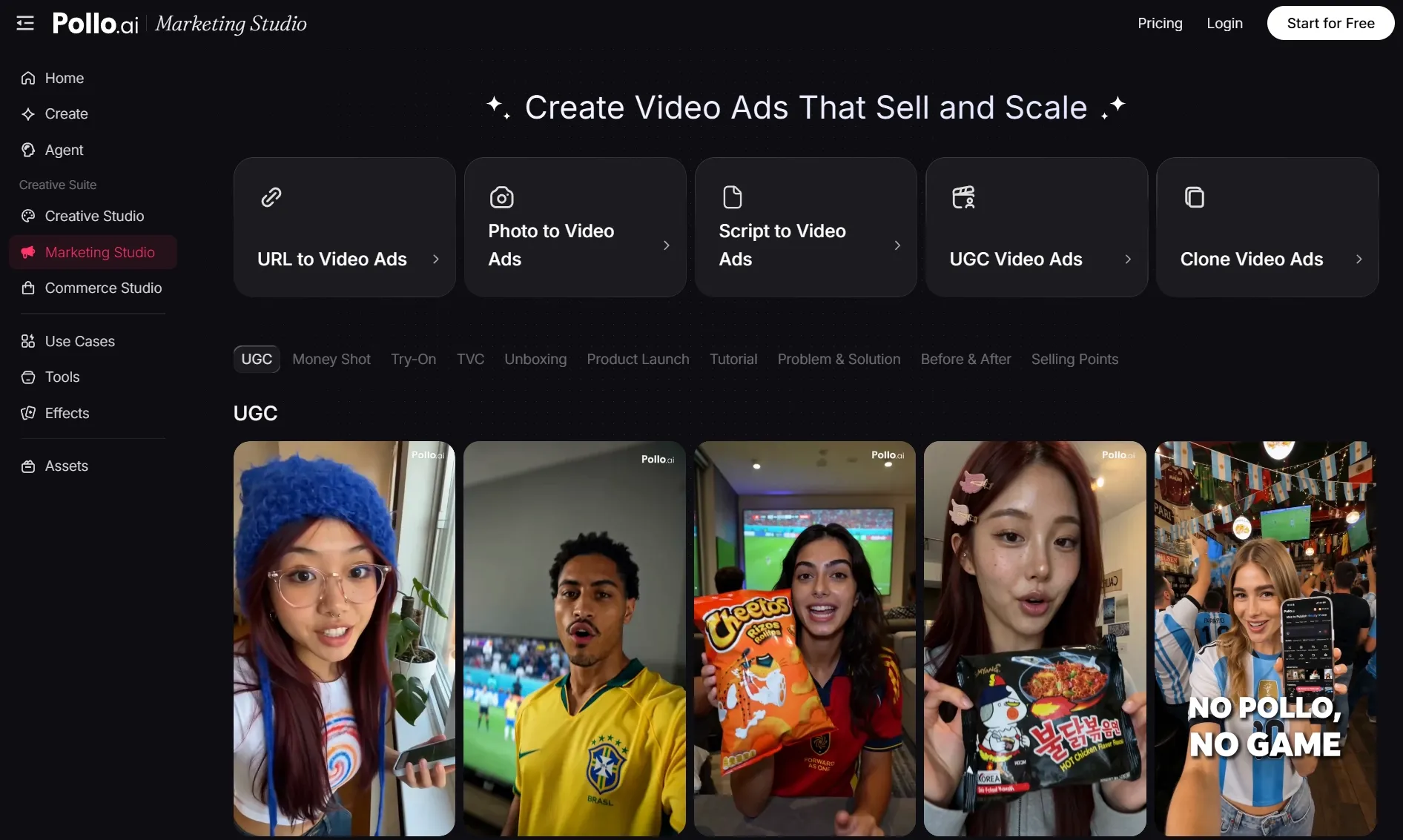Switch to the Unboxing tab
Screen dimensions: 1403x840
point(535,359)
